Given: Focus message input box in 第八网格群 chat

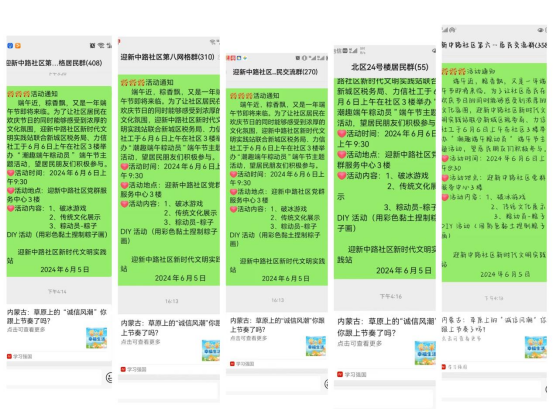Looking at the screenshot, I should [168, 391].
